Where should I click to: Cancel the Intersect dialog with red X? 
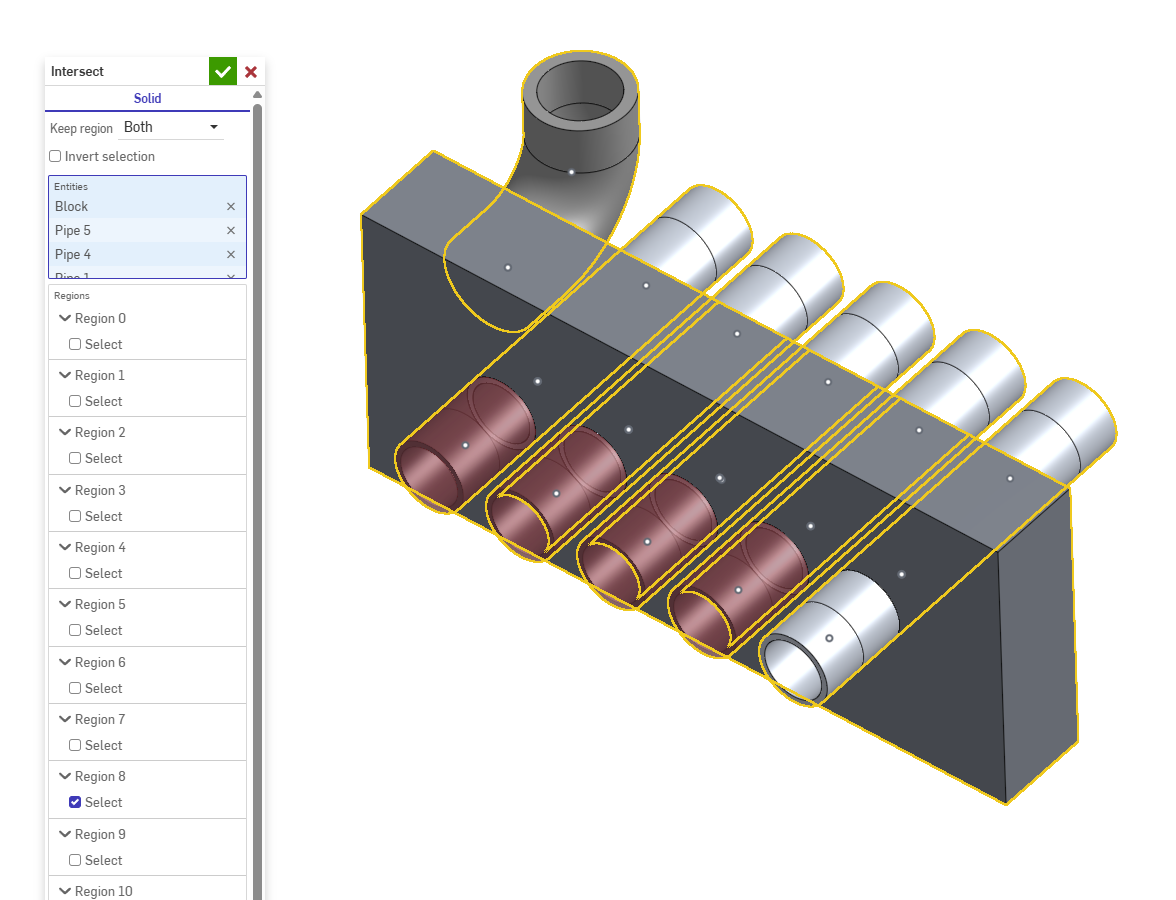[x=251, y=72]
